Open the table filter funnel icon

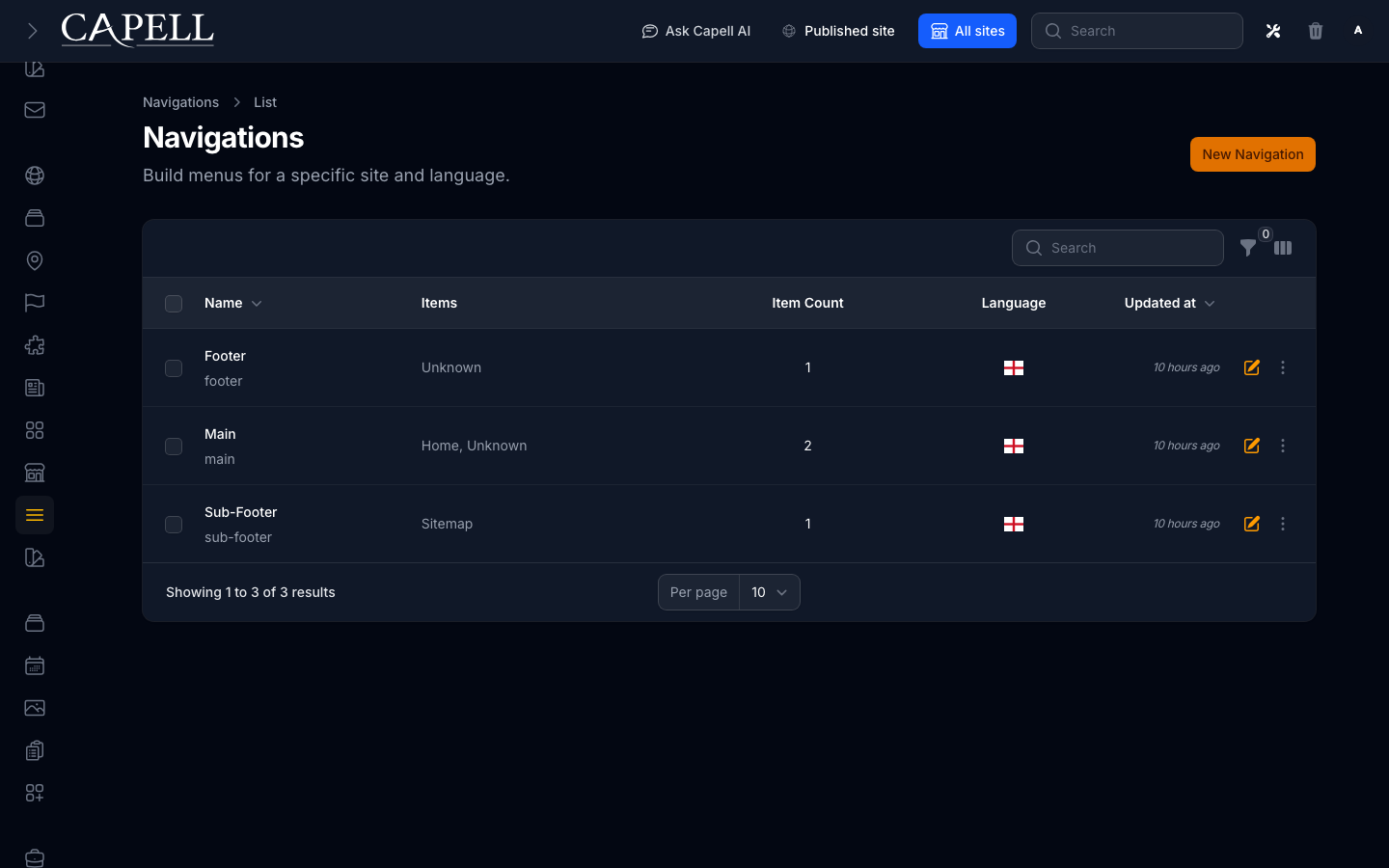tap(1248, 248)
